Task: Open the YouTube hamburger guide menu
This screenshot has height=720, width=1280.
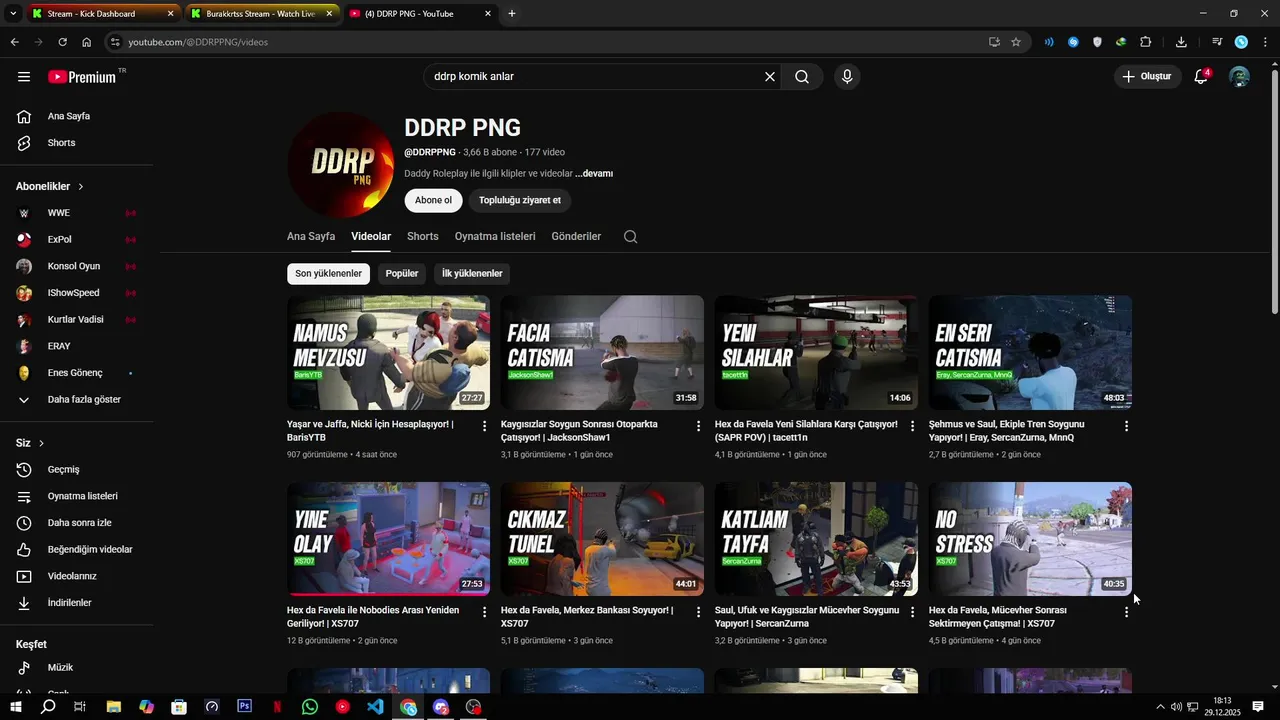Action: click(24, 77)
